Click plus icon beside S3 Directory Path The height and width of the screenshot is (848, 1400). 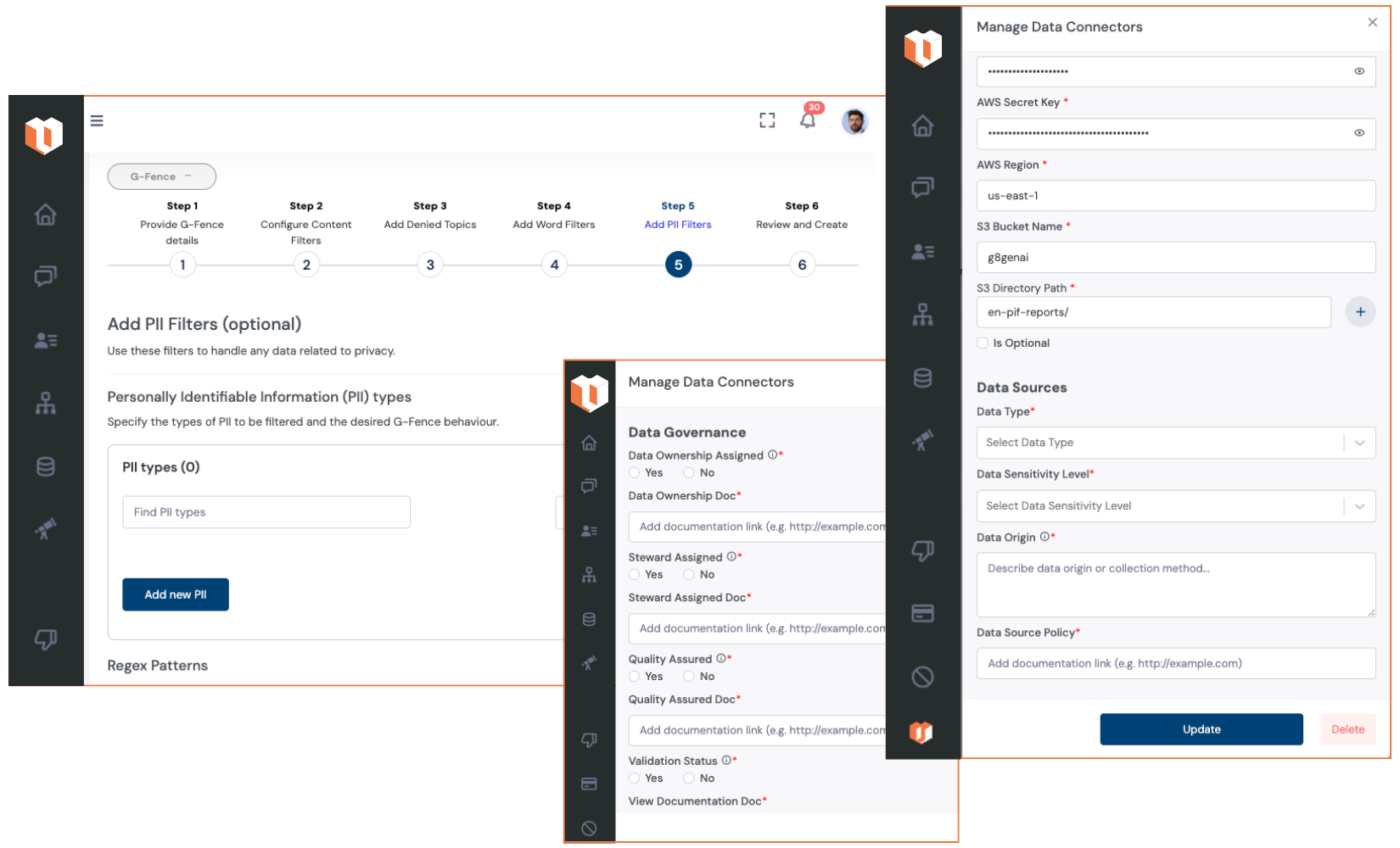(x=1360, y=312)
